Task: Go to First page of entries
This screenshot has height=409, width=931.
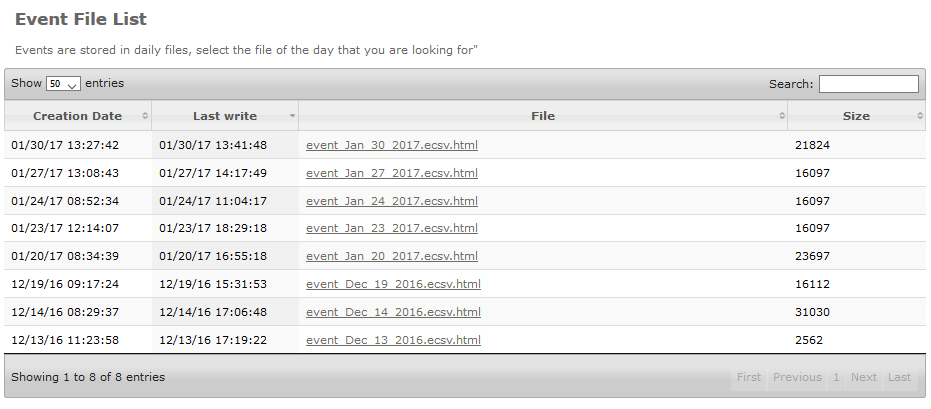Action: [x=749, y=378]
